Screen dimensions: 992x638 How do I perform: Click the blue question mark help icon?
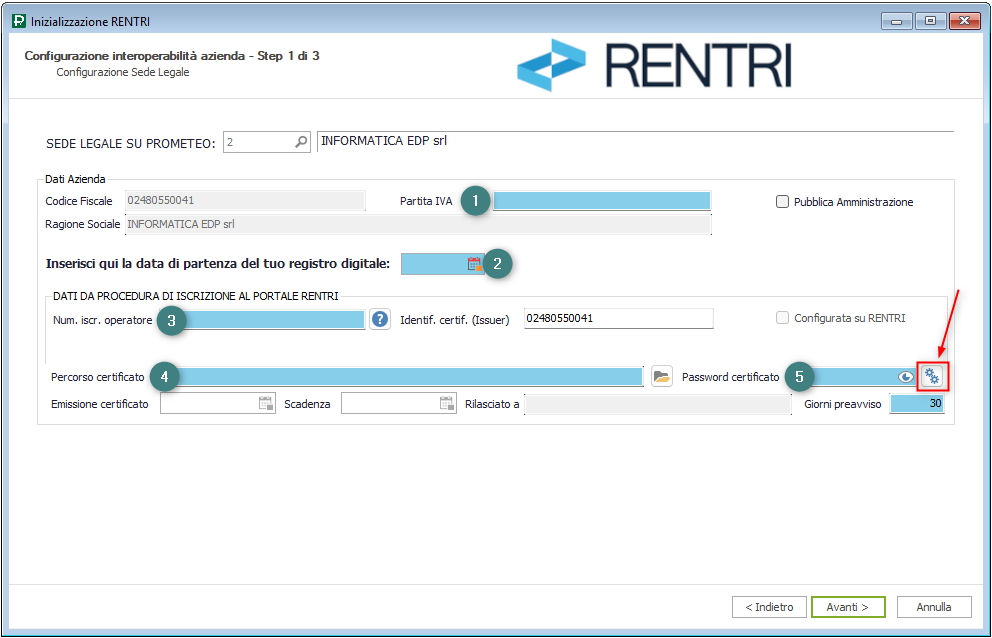380,319
